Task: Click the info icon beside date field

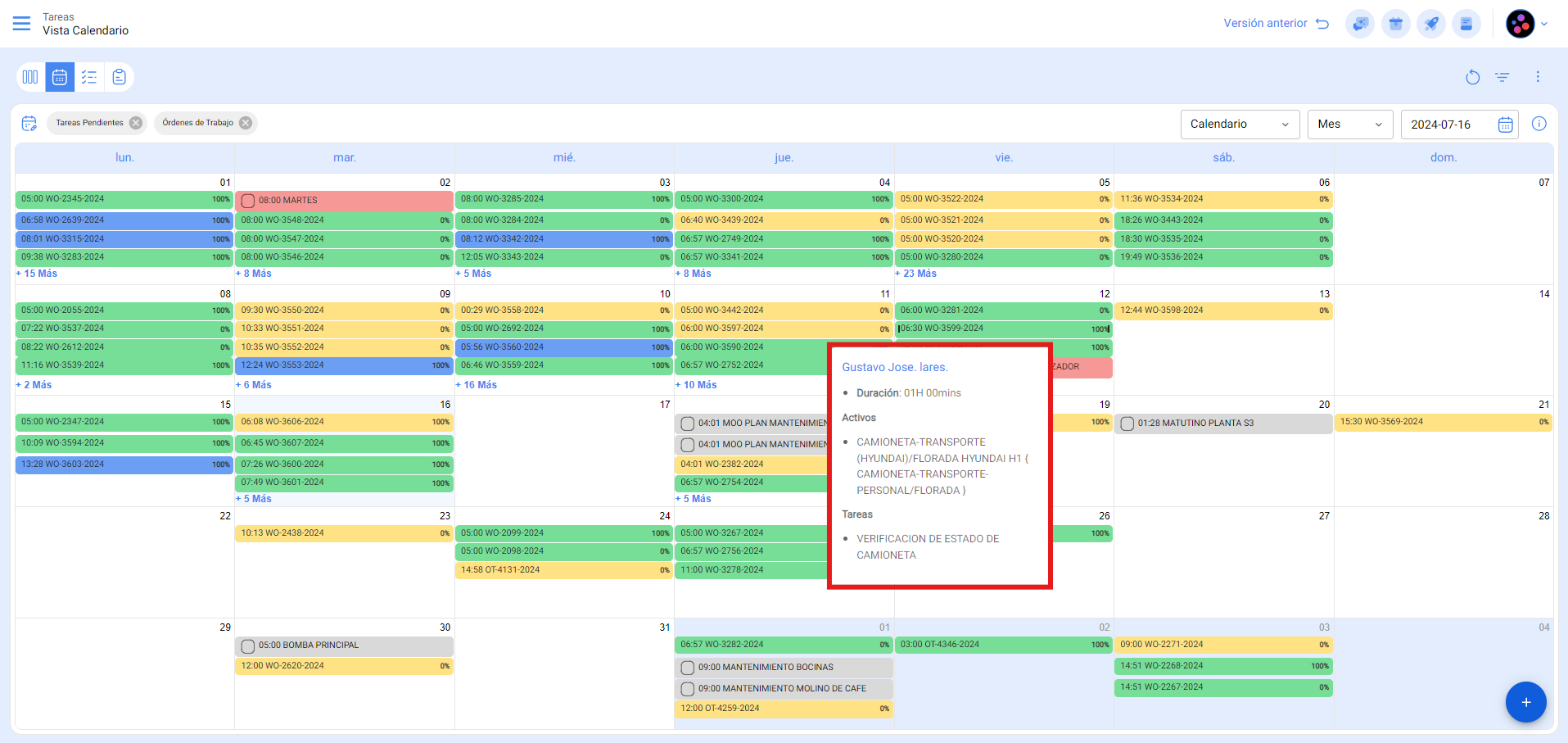Action: pos(1539,124)
